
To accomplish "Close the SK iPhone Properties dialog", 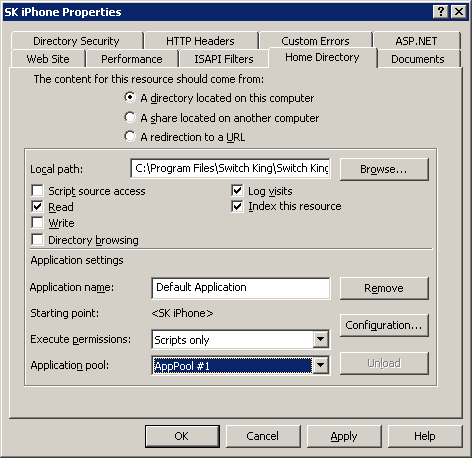I will [459, 12].
